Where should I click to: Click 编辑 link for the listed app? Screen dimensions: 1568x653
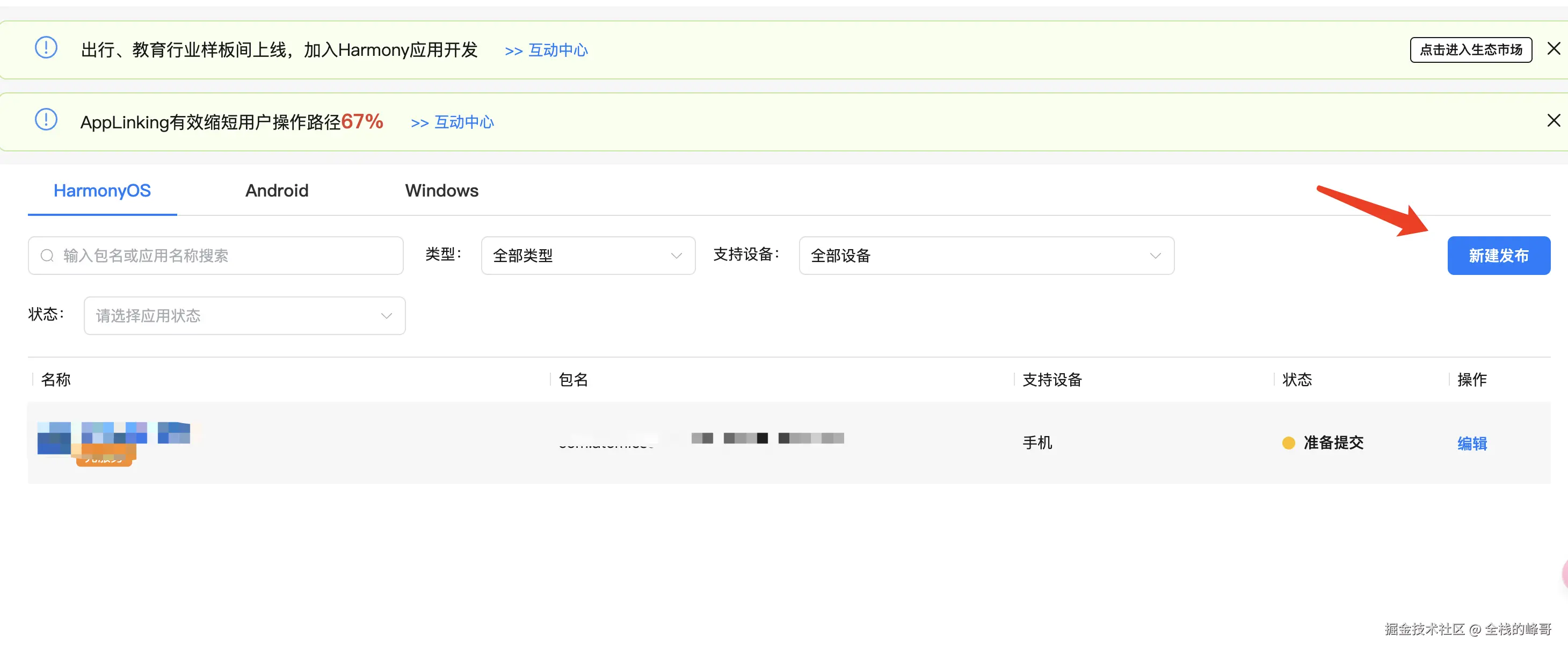coord(1471,444)
